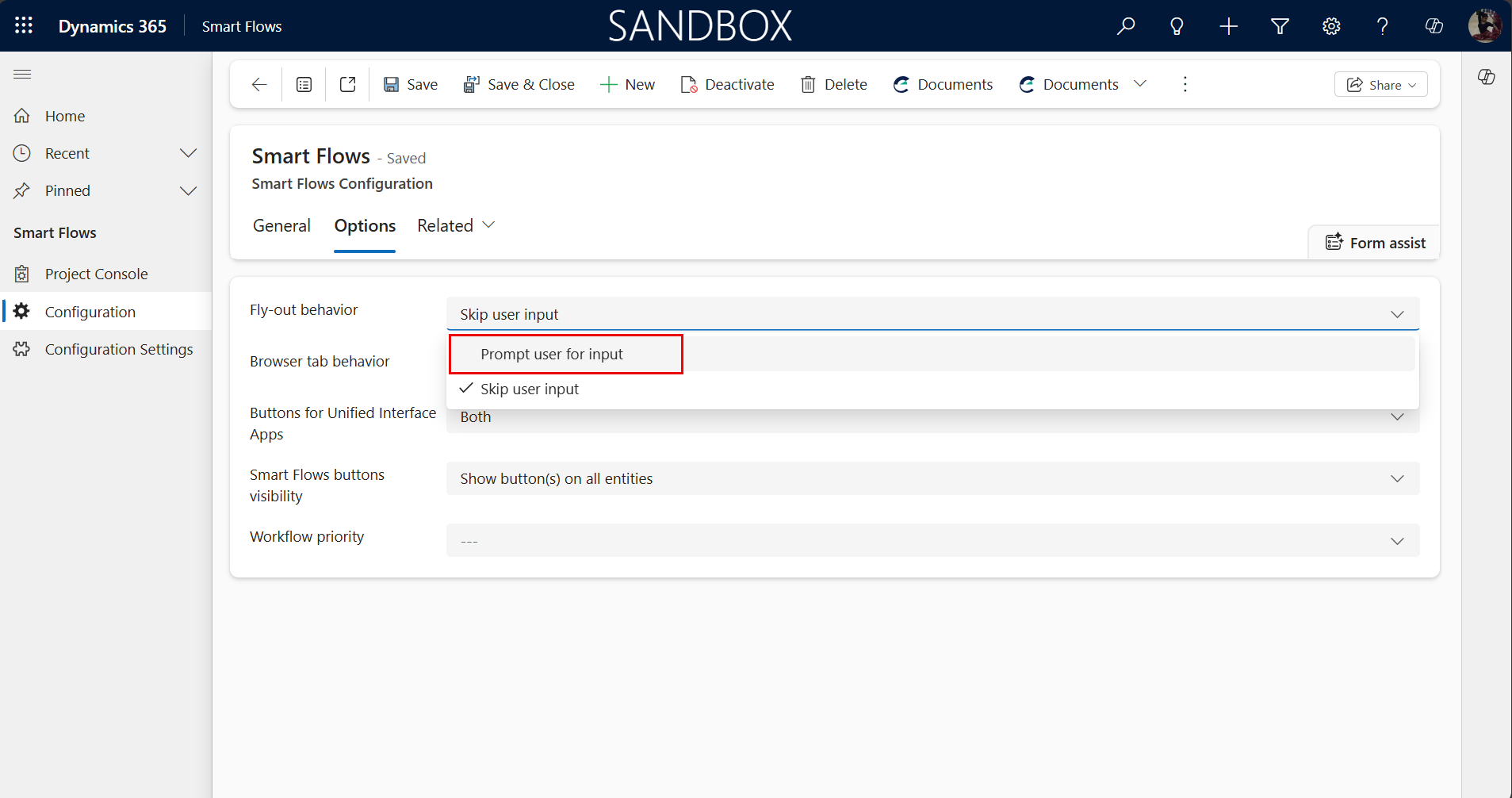Click the Fly-out behavior dropdown
The width and height of the screenshot is (1512, 798).
(x=932, y=314)
